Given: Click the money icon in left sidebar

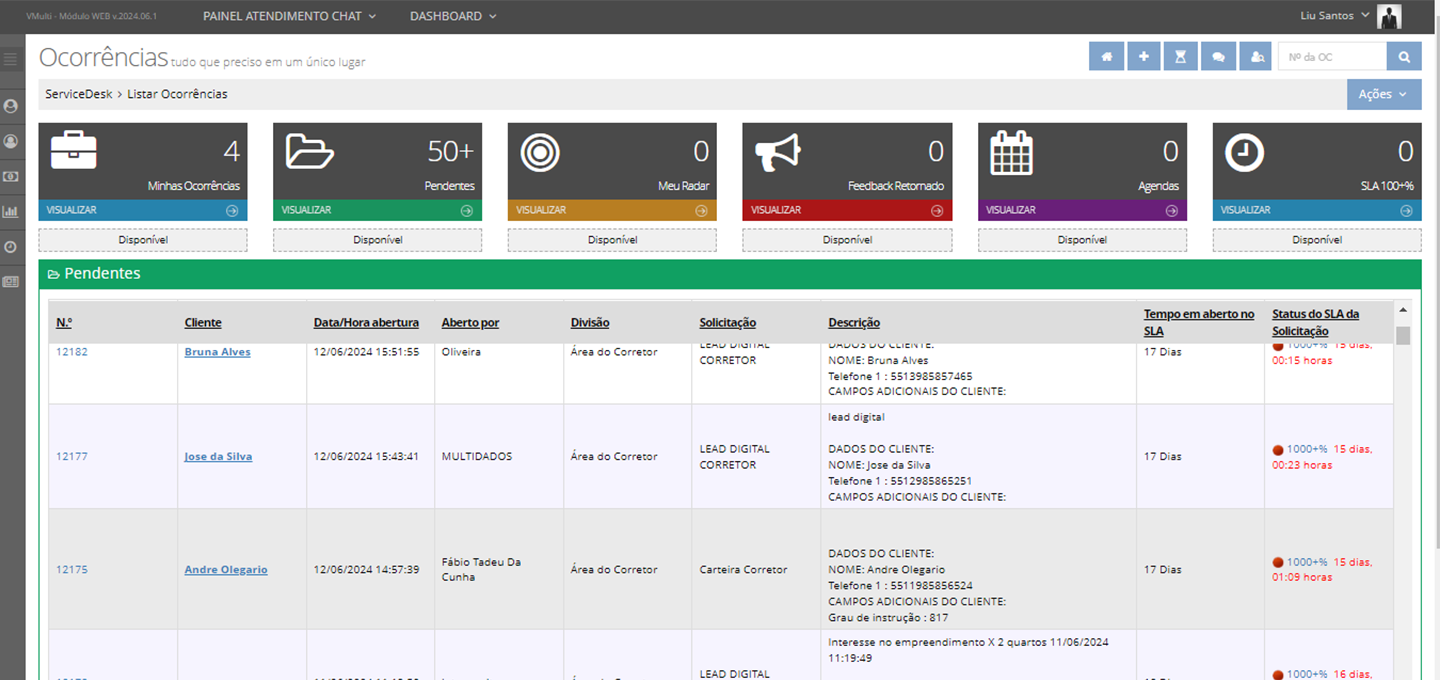Looking at the screenshot, I should coord(11,176).
